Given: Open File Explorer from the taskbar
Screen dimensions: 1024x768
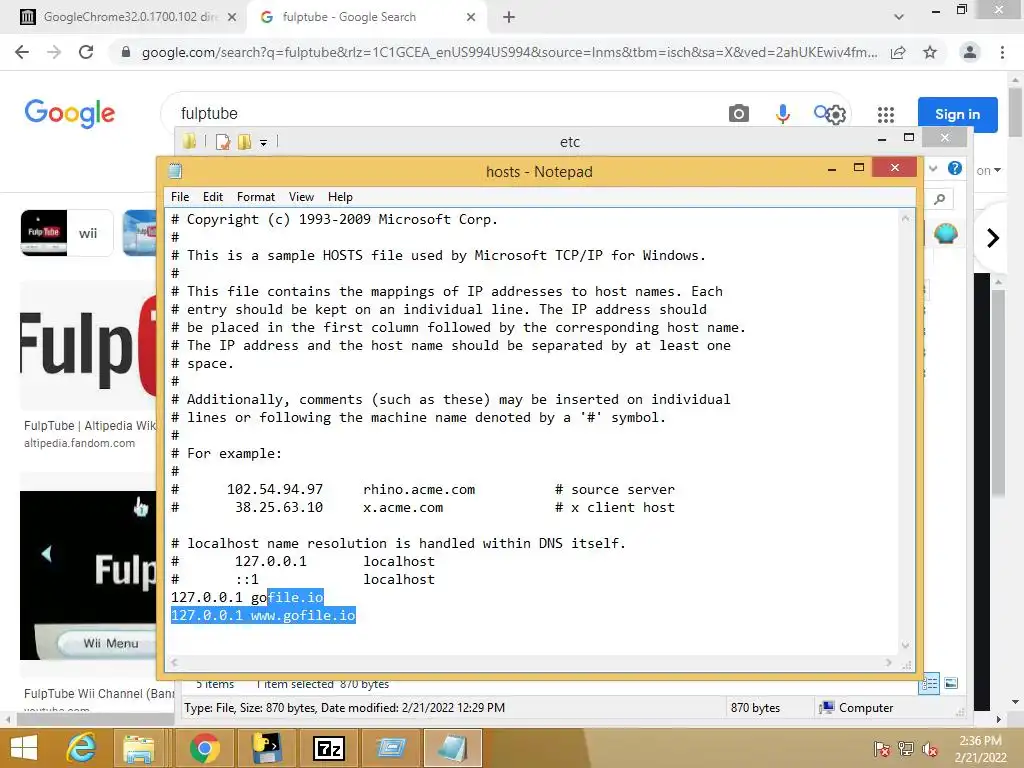Looking at the screenshot, I should (x=138, y=748).
